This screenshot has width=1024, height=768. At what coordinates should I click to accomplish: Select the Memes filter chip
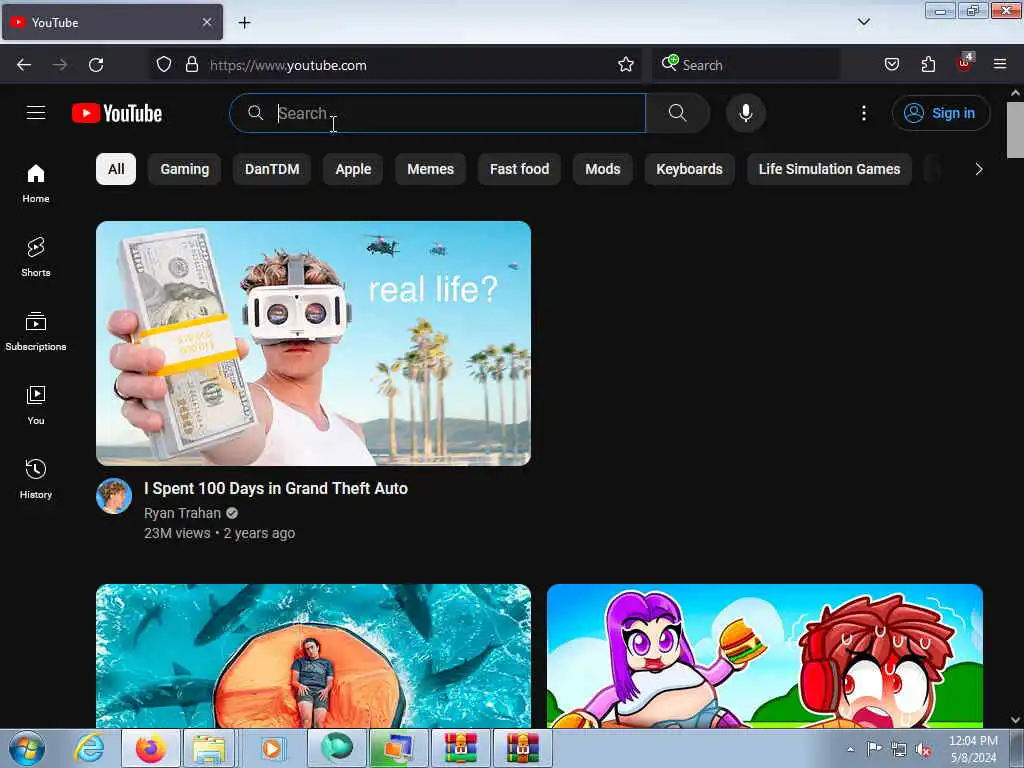pyautogui.click(x=430, y=169)
